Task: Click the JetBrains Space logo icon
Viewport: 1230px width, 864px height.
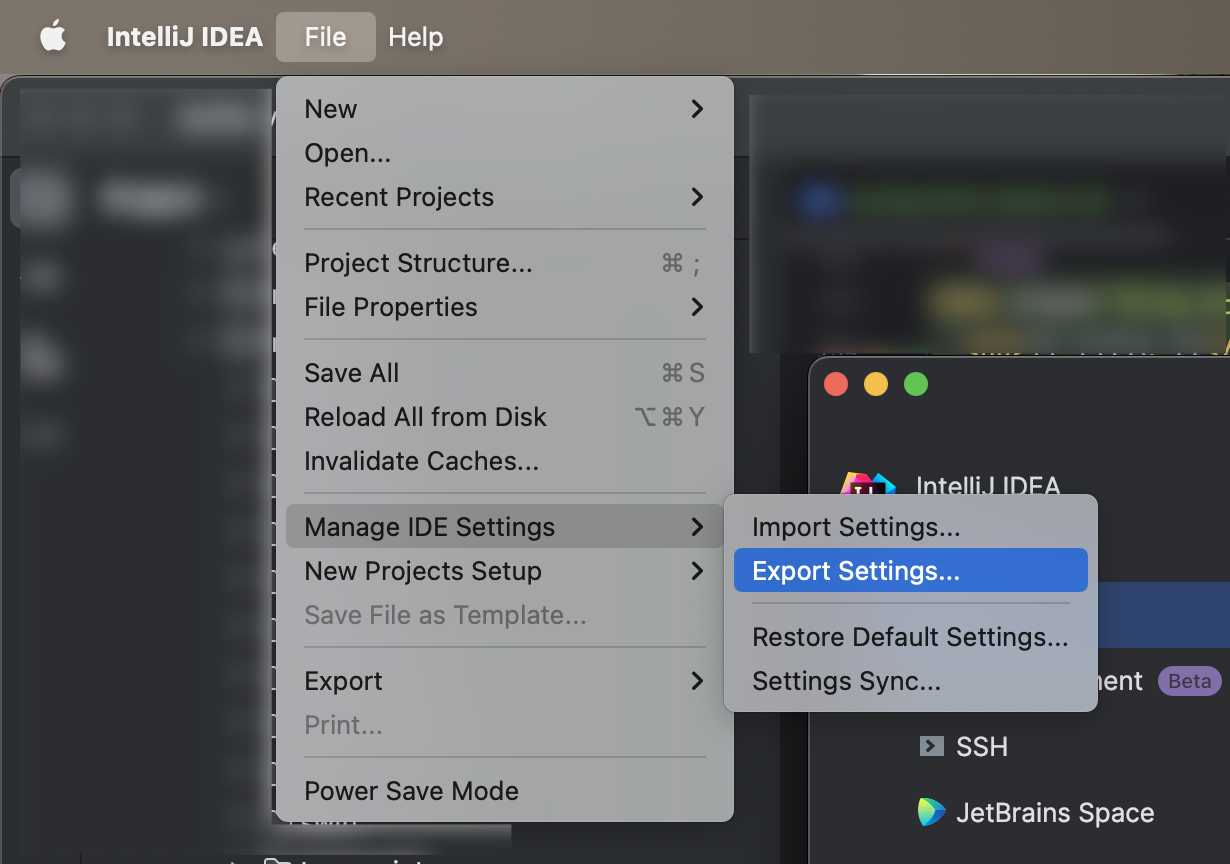Action: (931, 812)
